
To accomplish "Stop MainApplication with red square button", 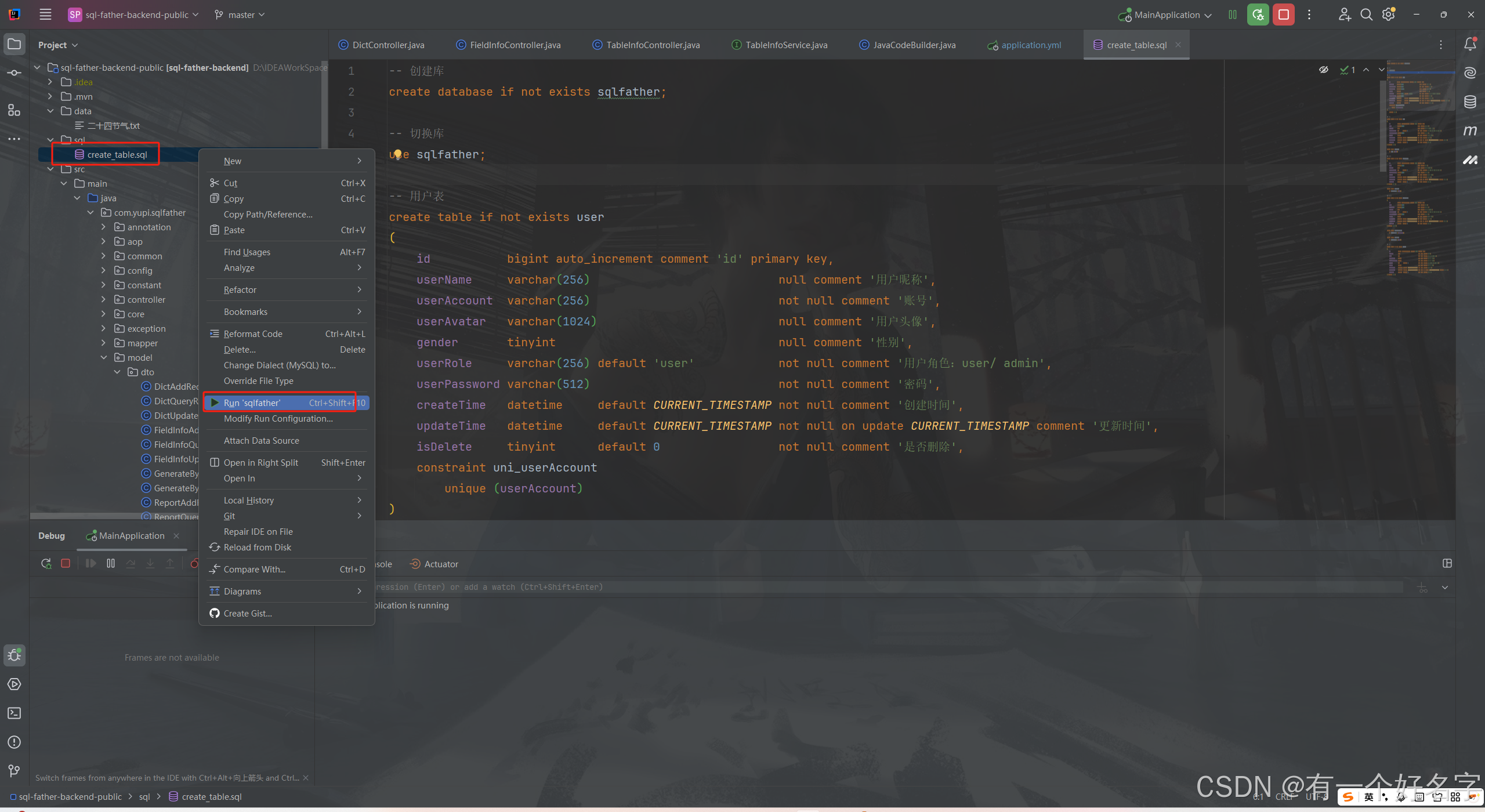I will tap(1284, 14).
